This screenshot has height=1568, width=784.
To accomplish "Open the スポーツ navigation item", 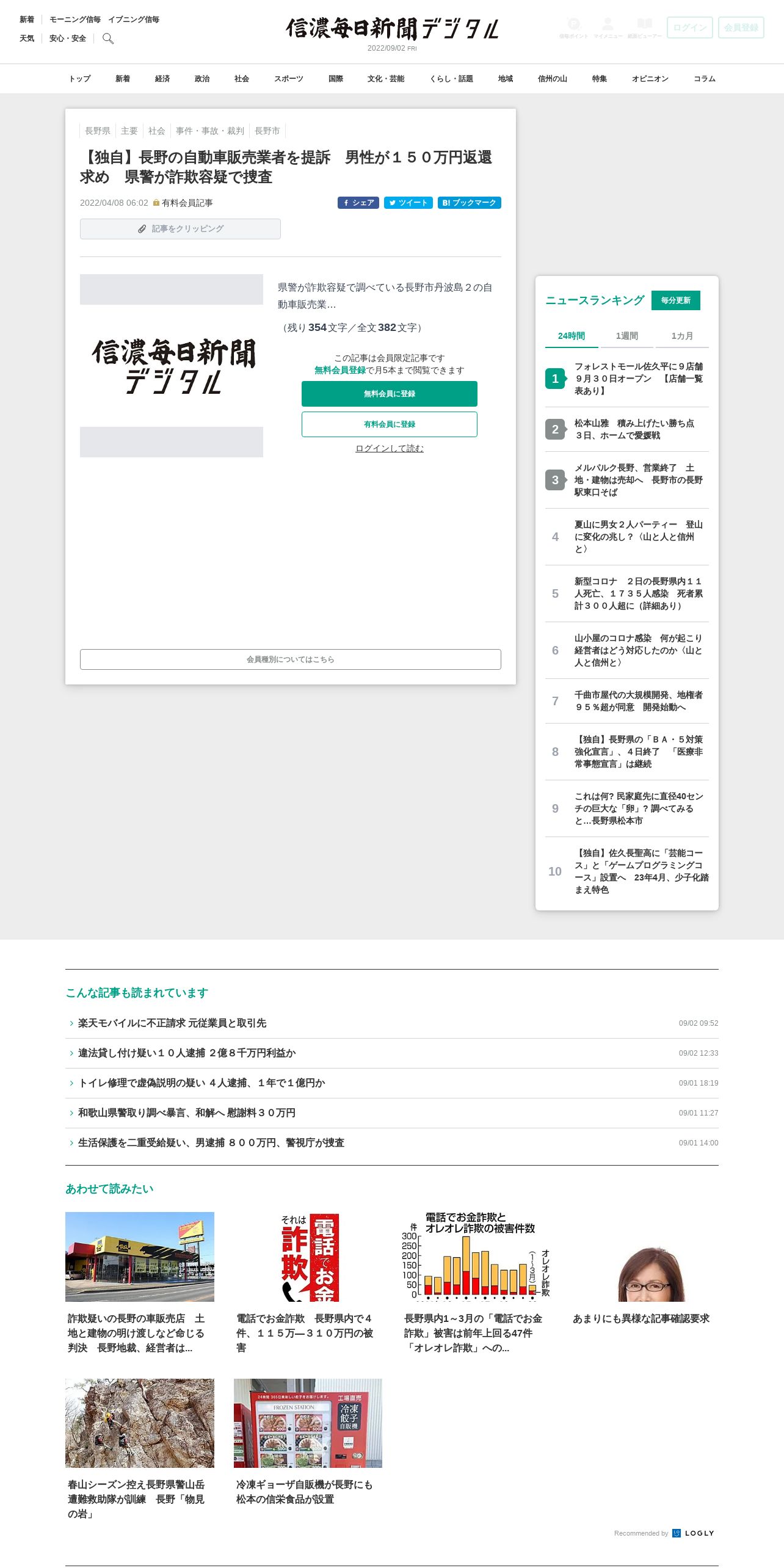I will coord(289,79).
